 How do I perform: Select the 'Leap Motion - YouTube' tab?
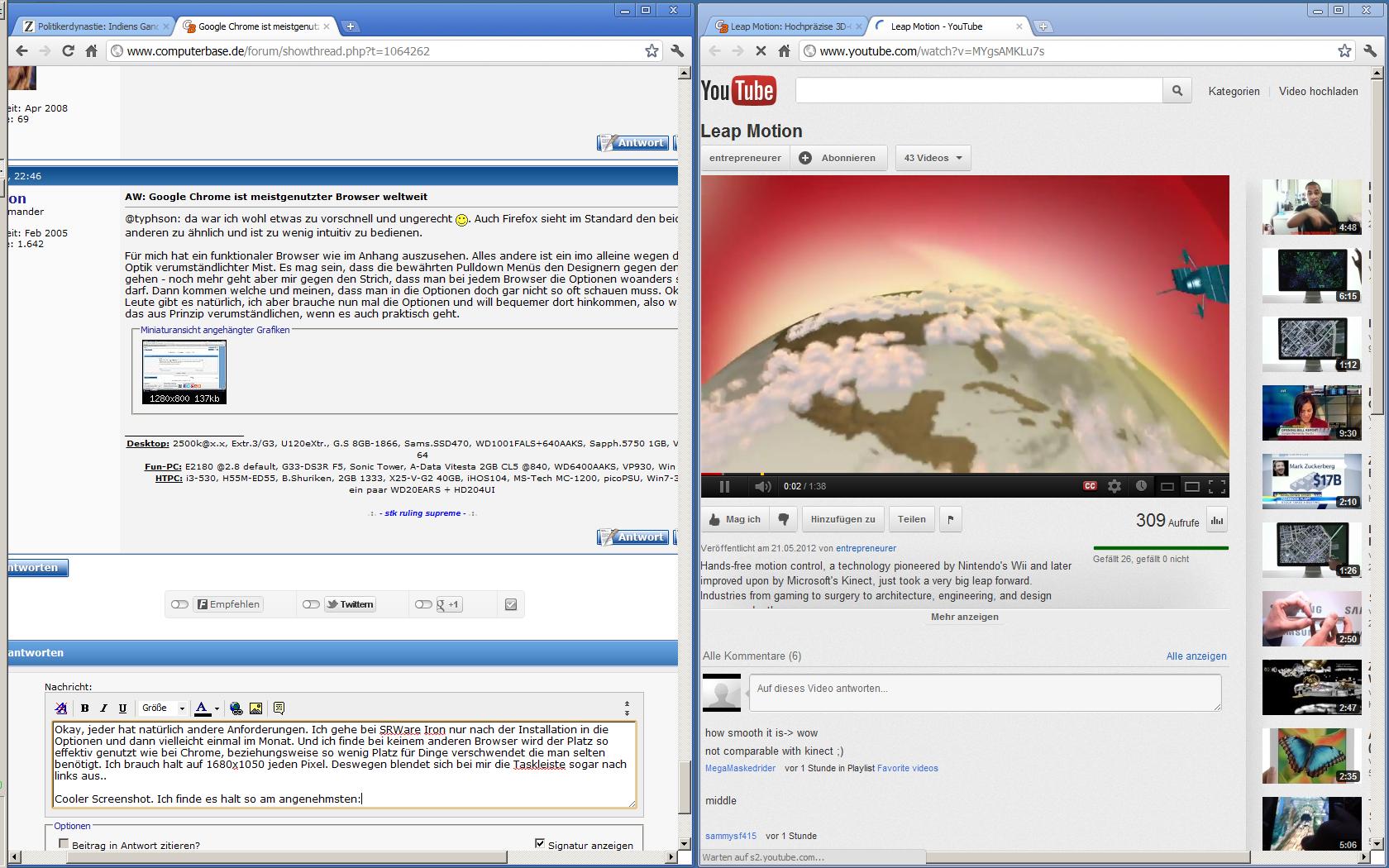947,26
